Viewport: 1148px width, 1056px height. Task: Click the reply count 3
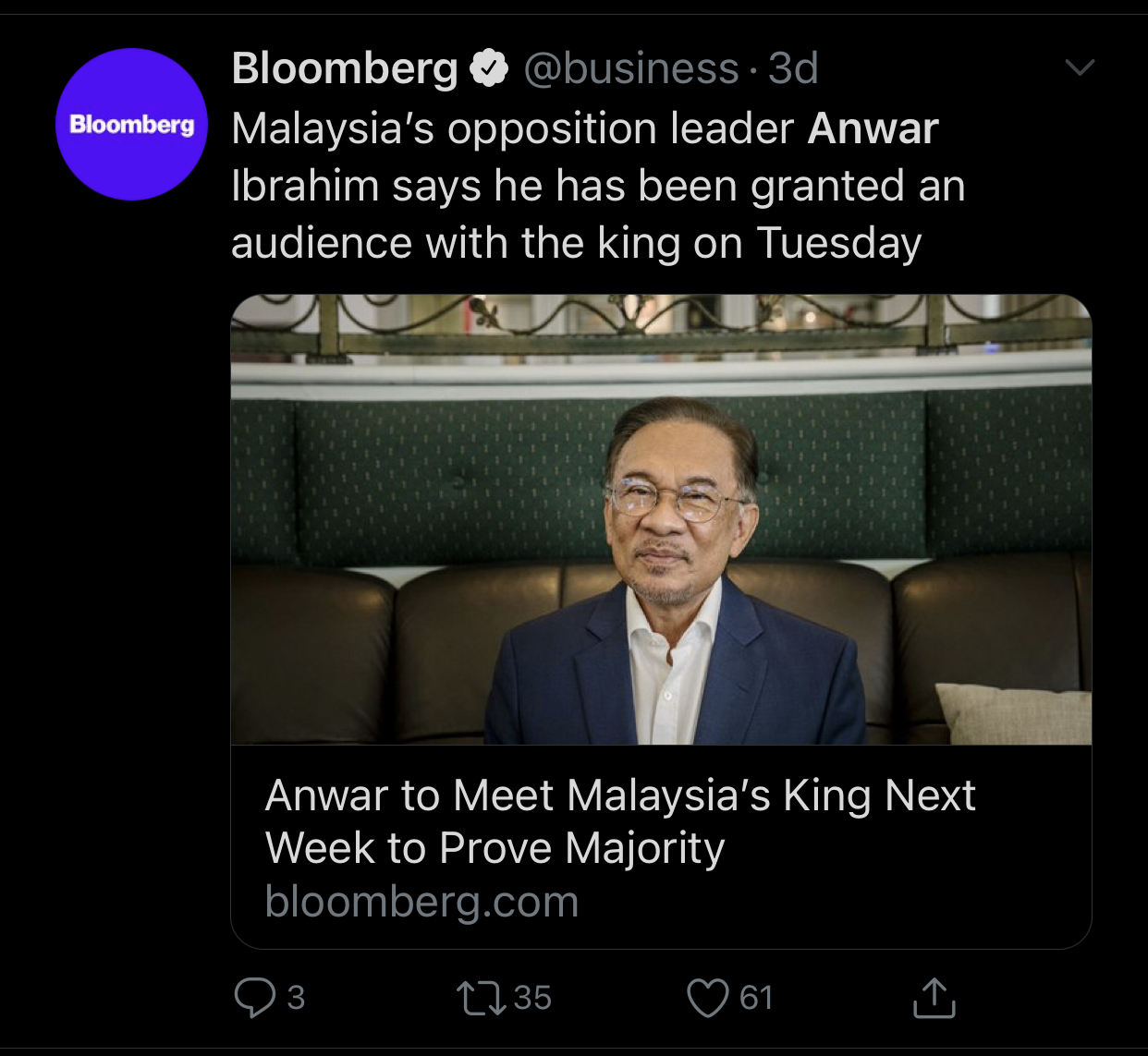pos(296,998)
